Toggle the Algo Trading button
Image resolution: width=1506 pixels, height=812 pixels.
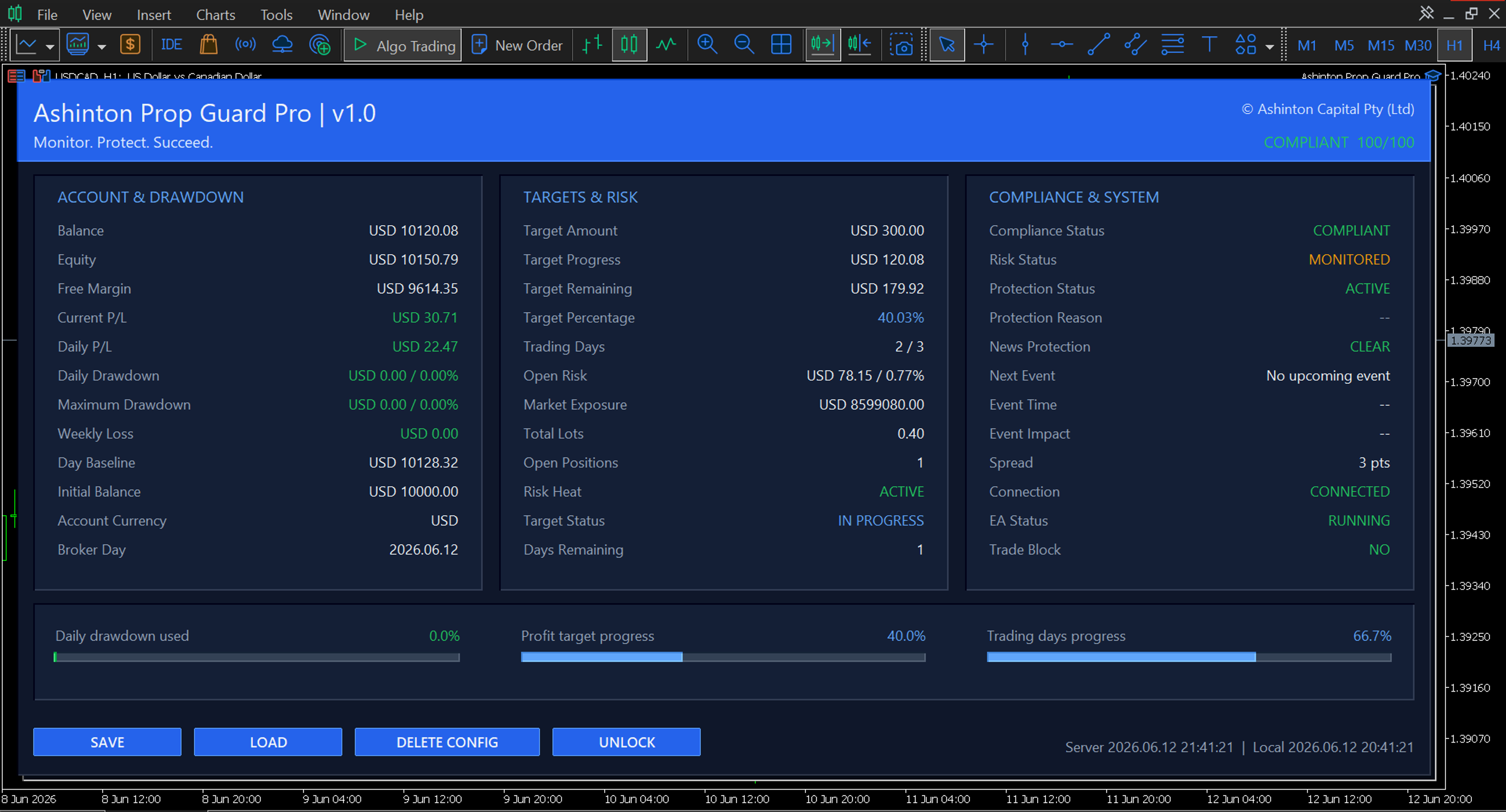coord(403,45)
